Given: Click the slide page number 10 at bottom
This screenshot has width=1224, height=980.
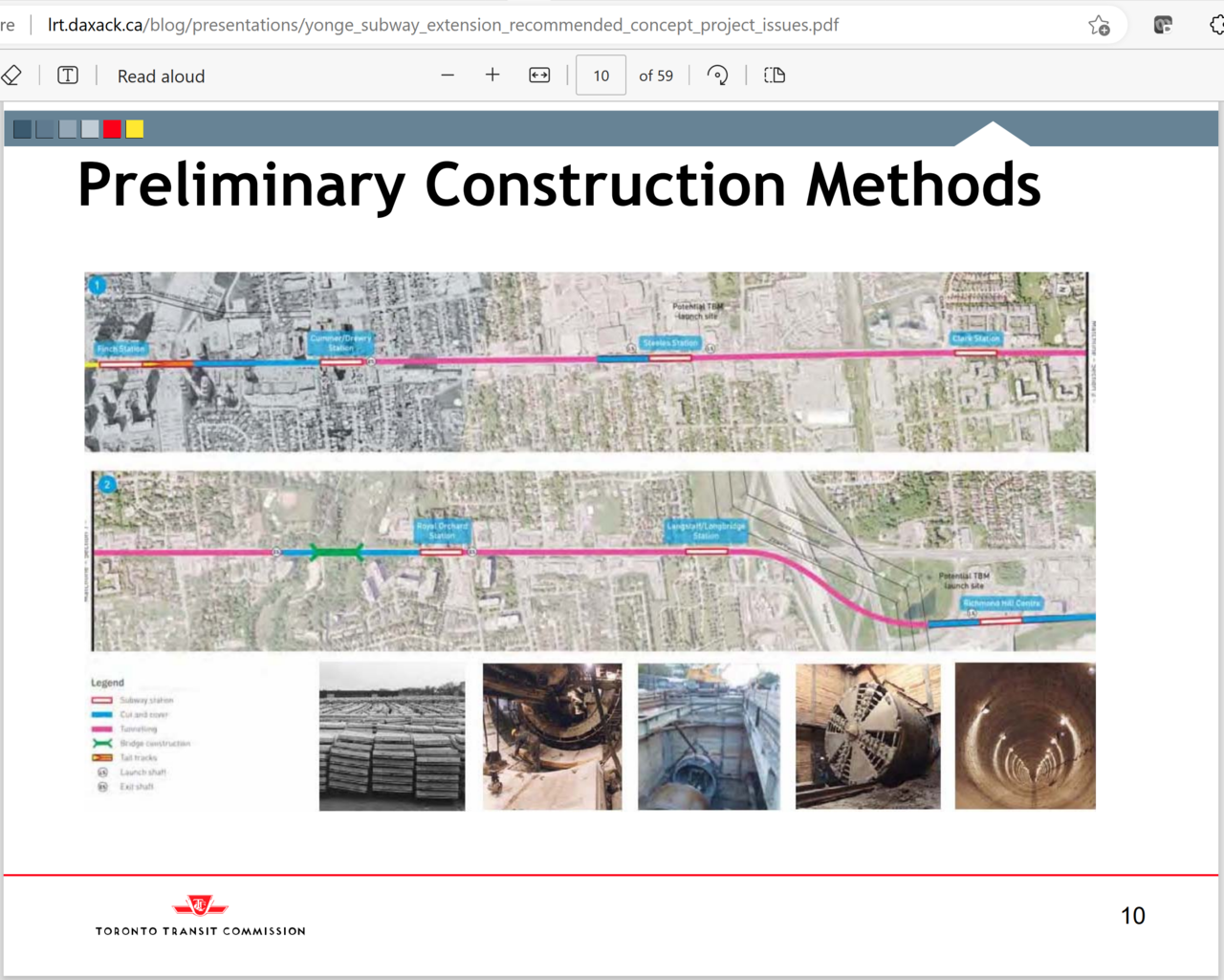Looking at the screenshot, I should click(x=1133, y=916).
